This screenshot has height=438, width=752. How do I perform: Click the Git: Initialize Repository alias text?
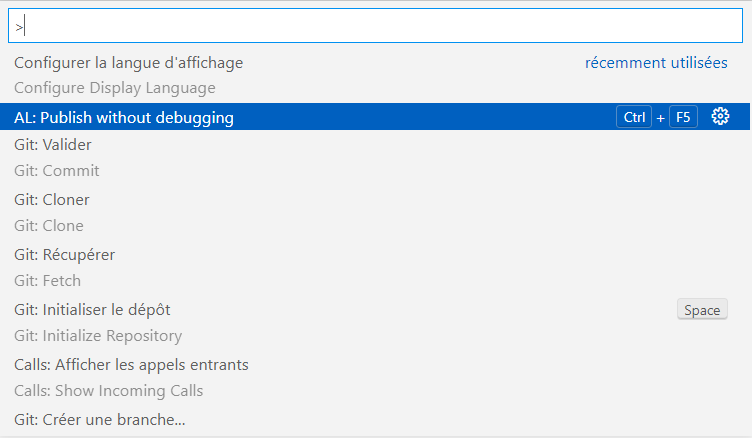coord(98,336)
